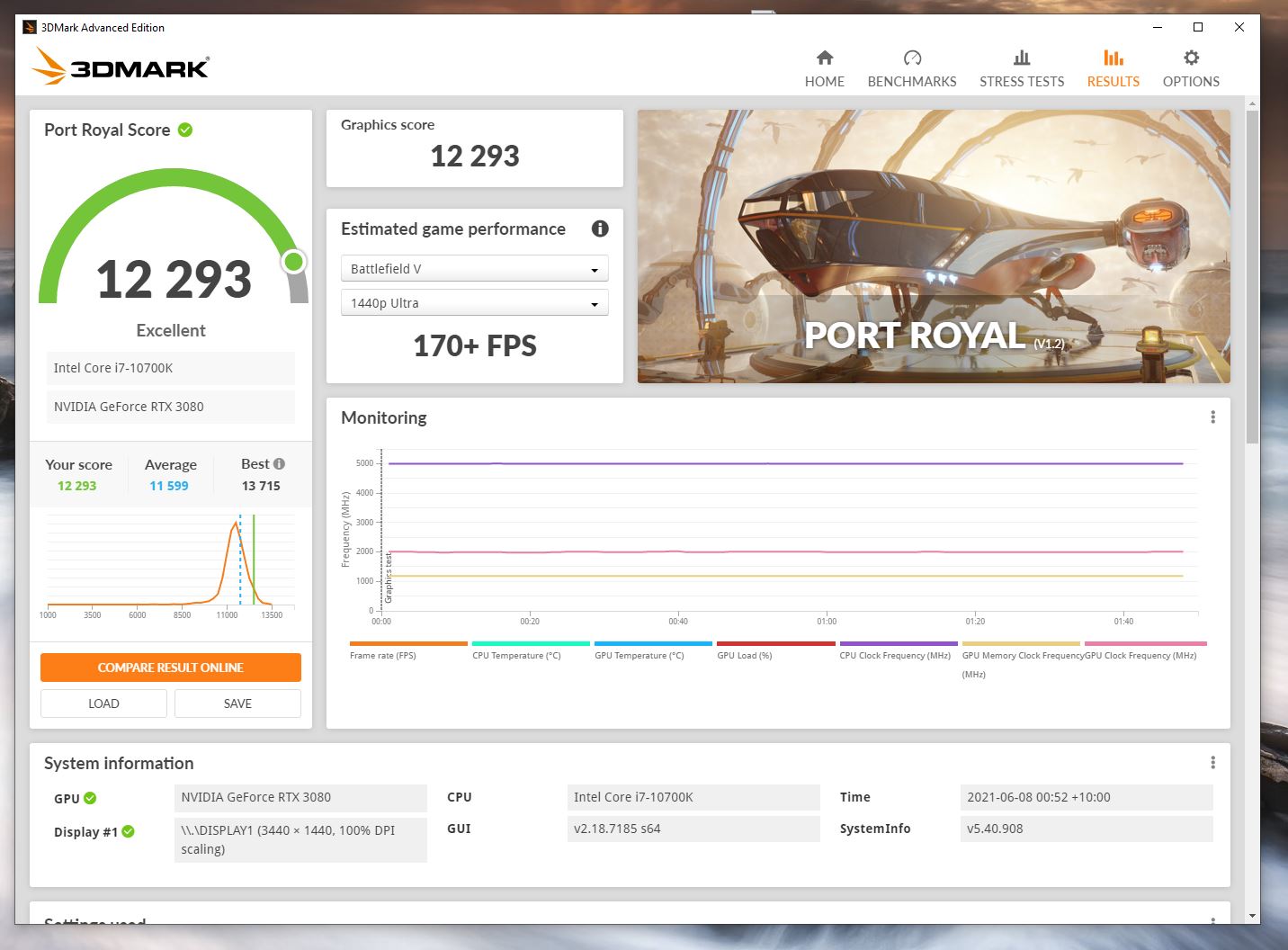
Task: Toggle GPU Load (%) legend color
Action: point(775,643)
